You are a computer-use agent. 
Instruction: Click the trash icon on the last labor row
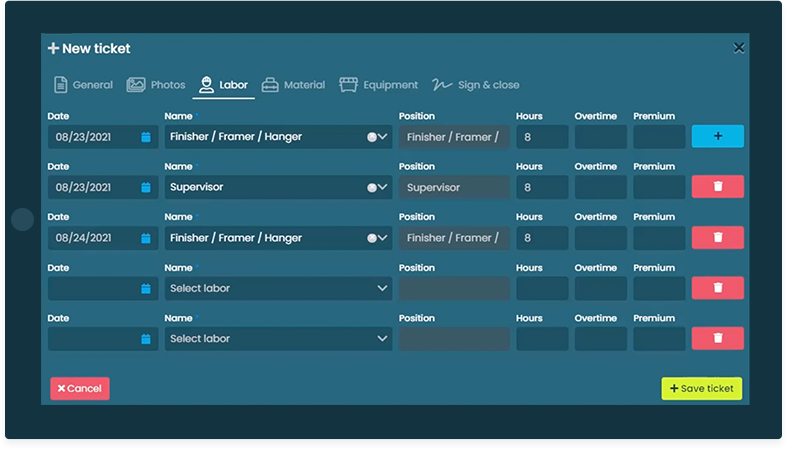tap(717, 339)
